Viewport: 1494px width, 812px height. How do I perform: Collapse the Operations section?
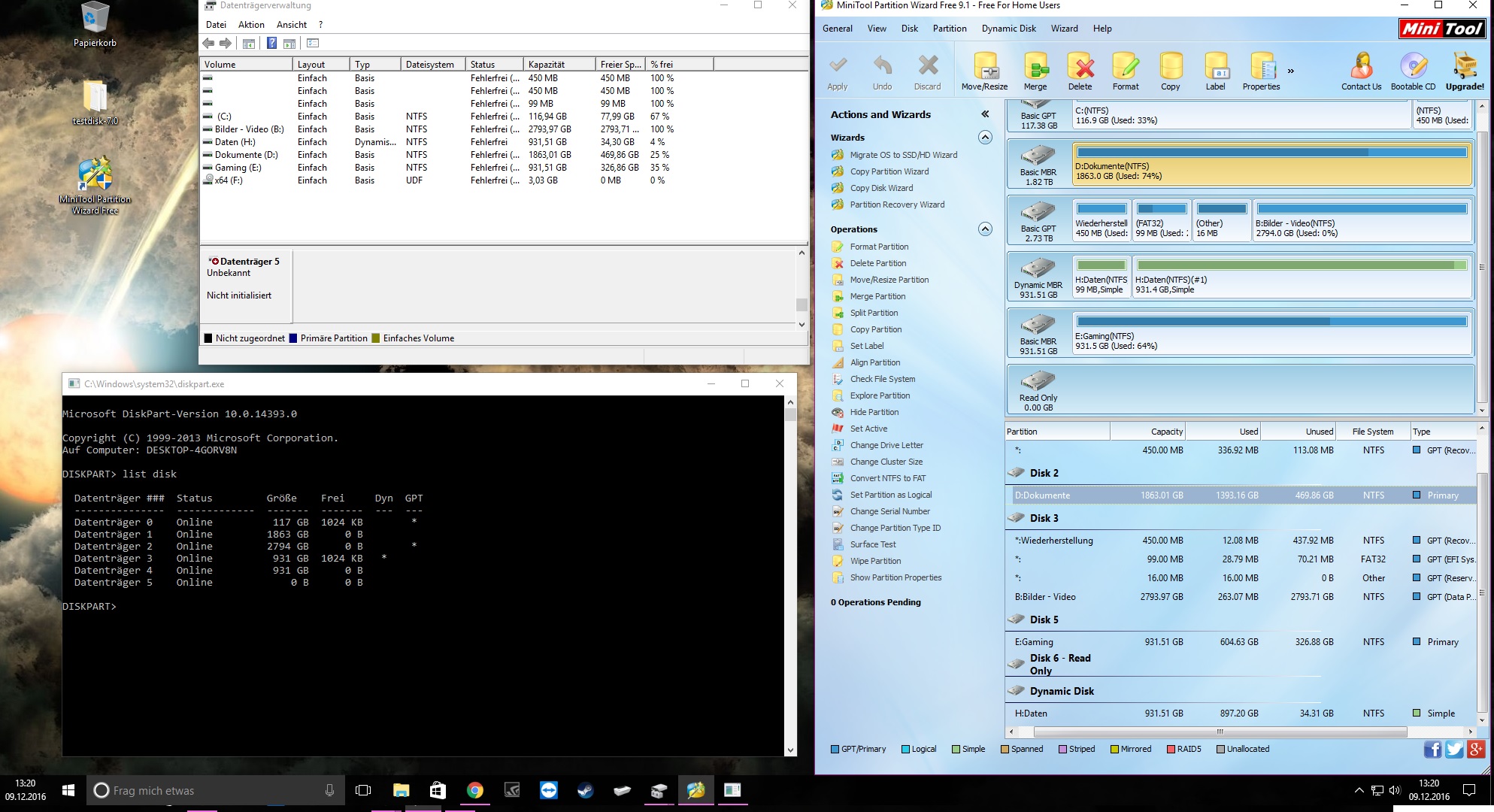tap(985, 229)
